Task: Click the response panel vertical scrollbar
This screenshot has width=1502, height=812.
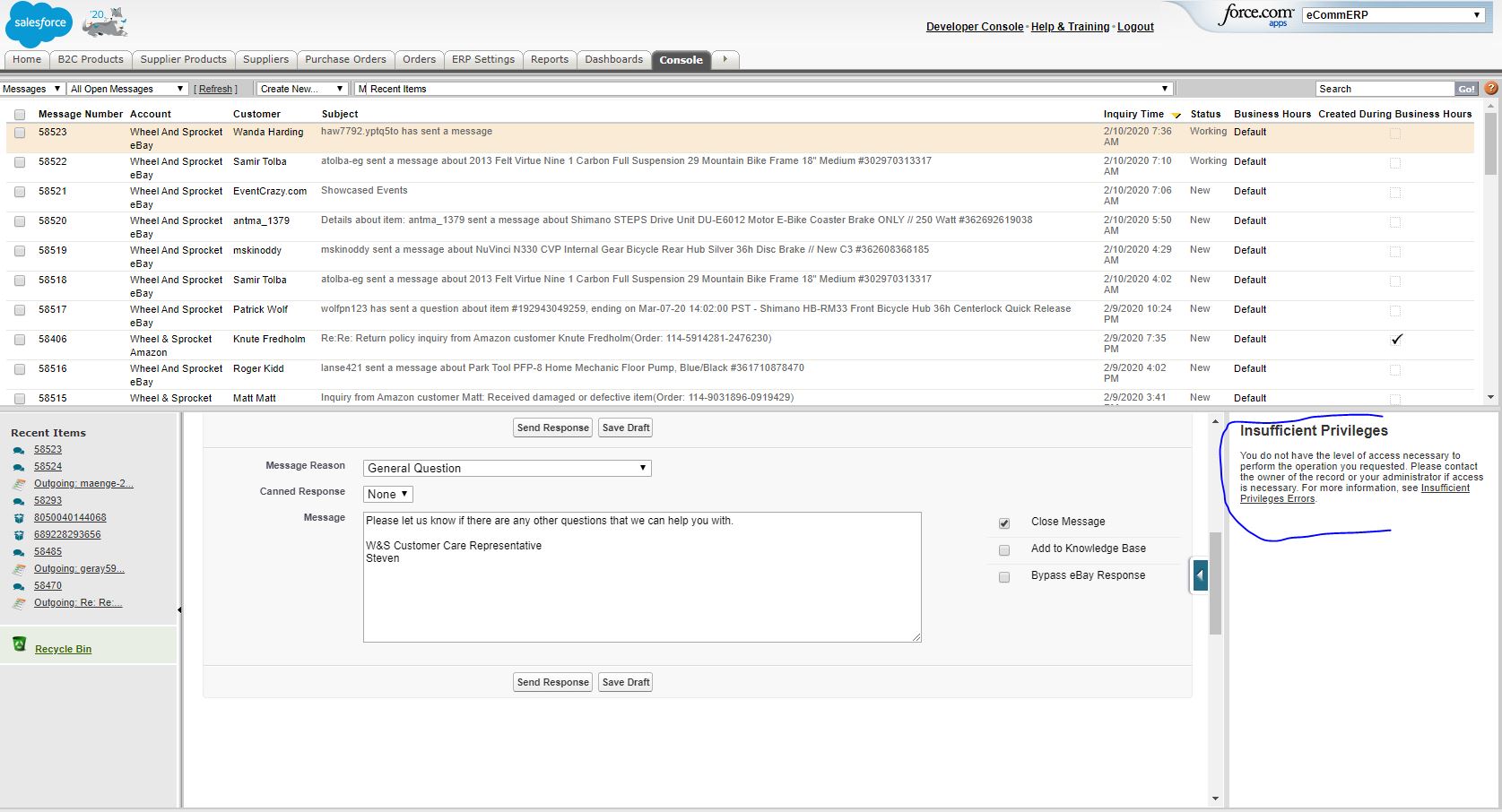Action: tap(1215, 583)
